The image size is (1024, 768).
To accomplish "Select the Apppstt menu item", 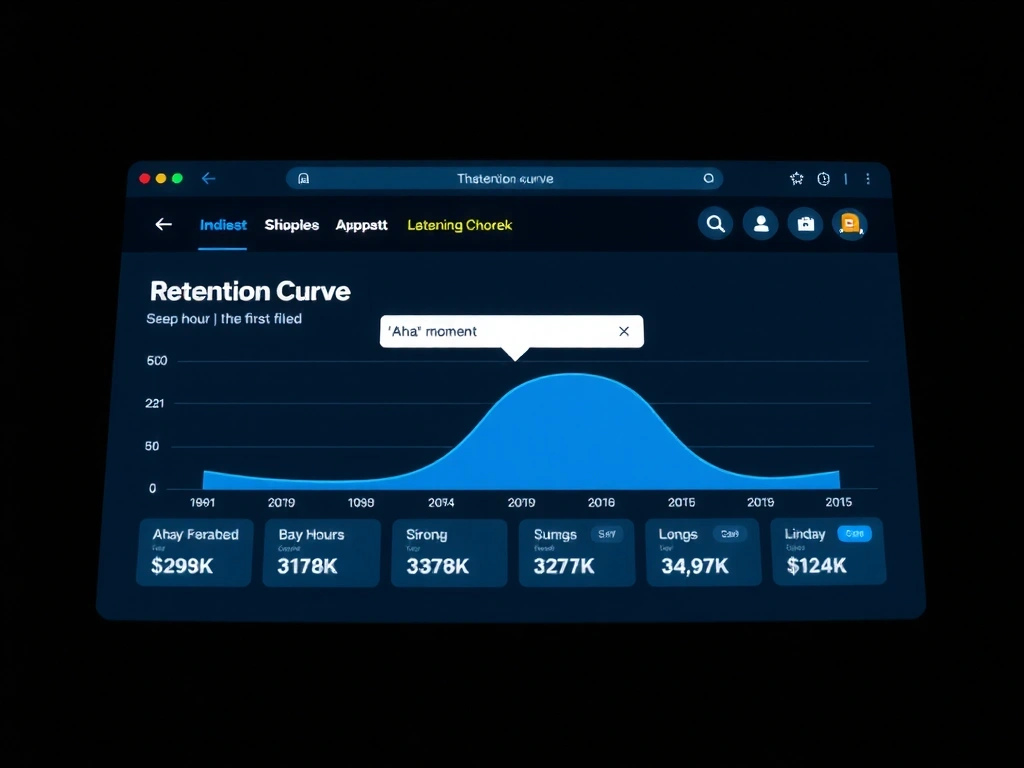I will (361, 224).
